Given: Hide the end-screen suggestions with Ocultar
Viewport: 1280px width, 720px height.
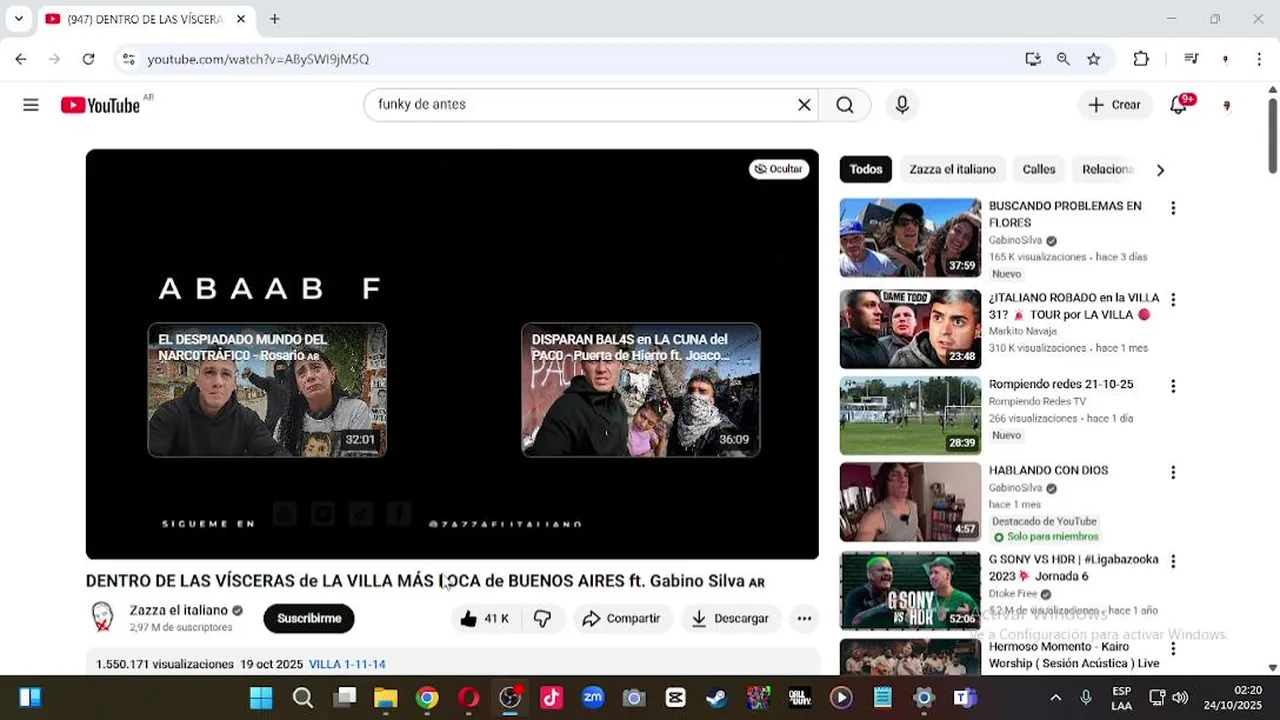Looking at the screenshot, I should click(x=778, y=169).
